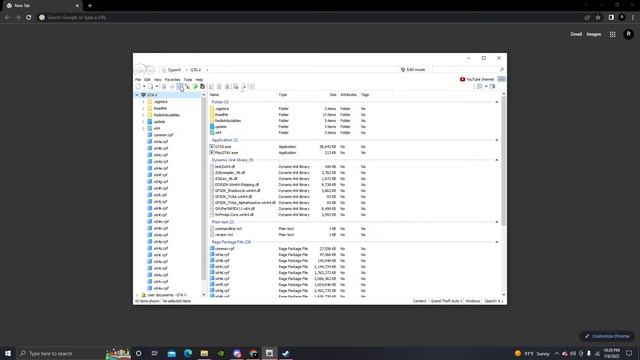The width and height of the screenshot is (640, 360).
Task: Select version.txt in the file list
Action: 224,235
